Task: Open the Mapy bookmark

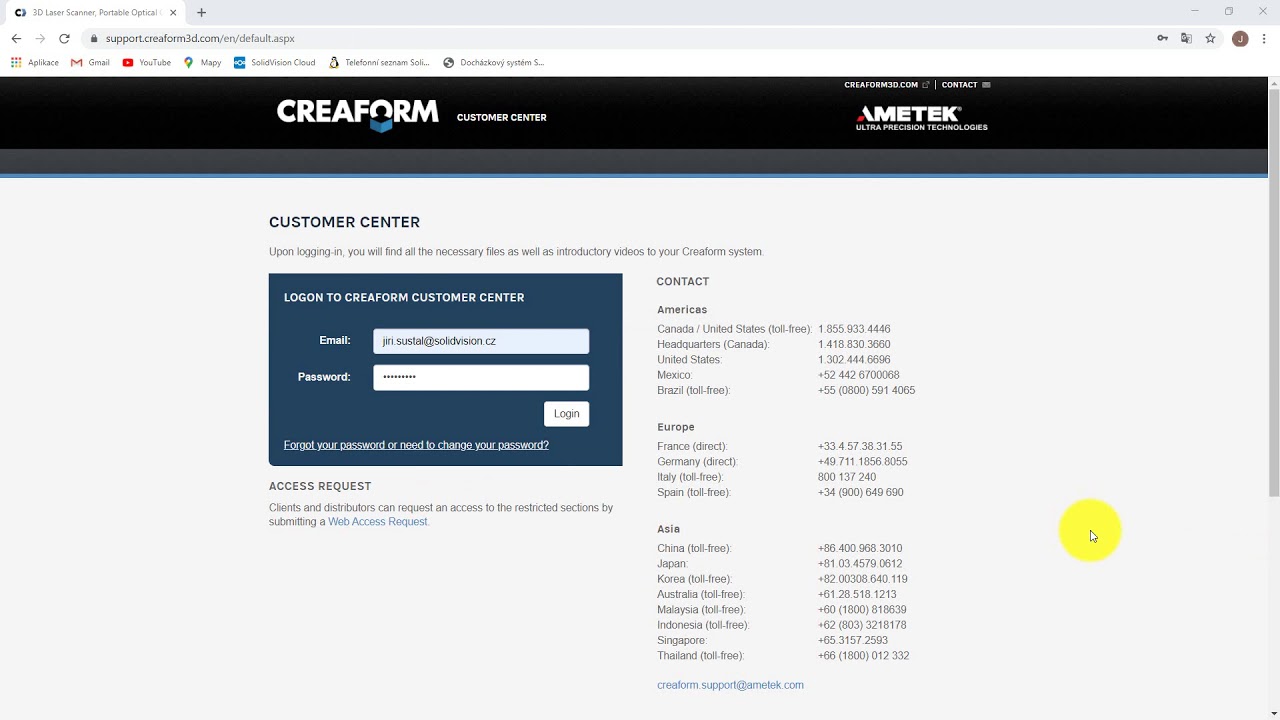Action: [x=202, y=62]
